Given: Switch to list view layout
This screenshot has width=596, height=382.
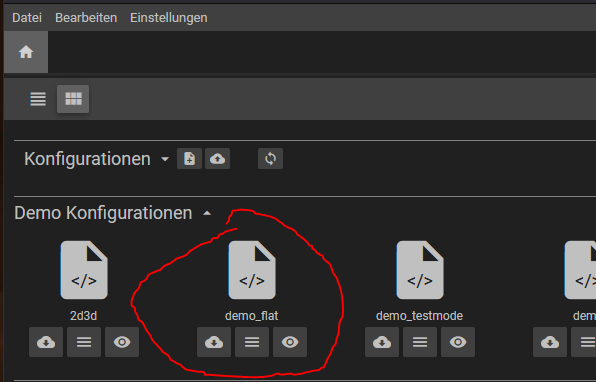Looking at the screenshot, I should (38, 99).
